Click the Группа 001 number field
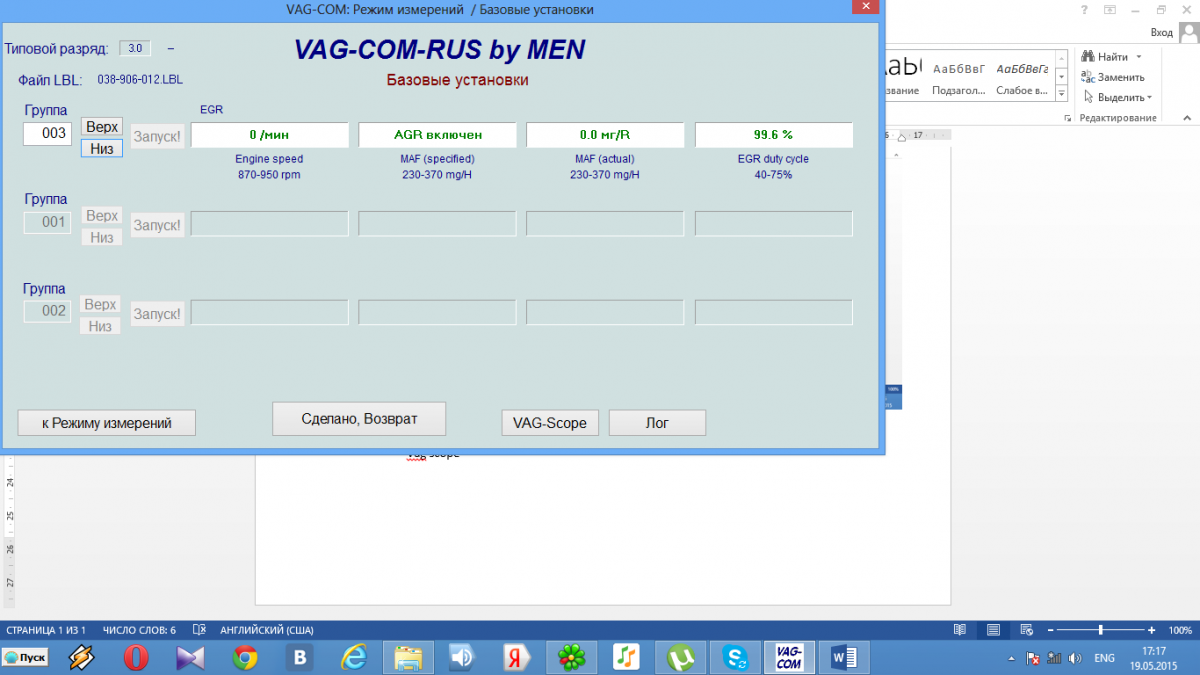Viewport: 1200px width, 675px height. 48,222
